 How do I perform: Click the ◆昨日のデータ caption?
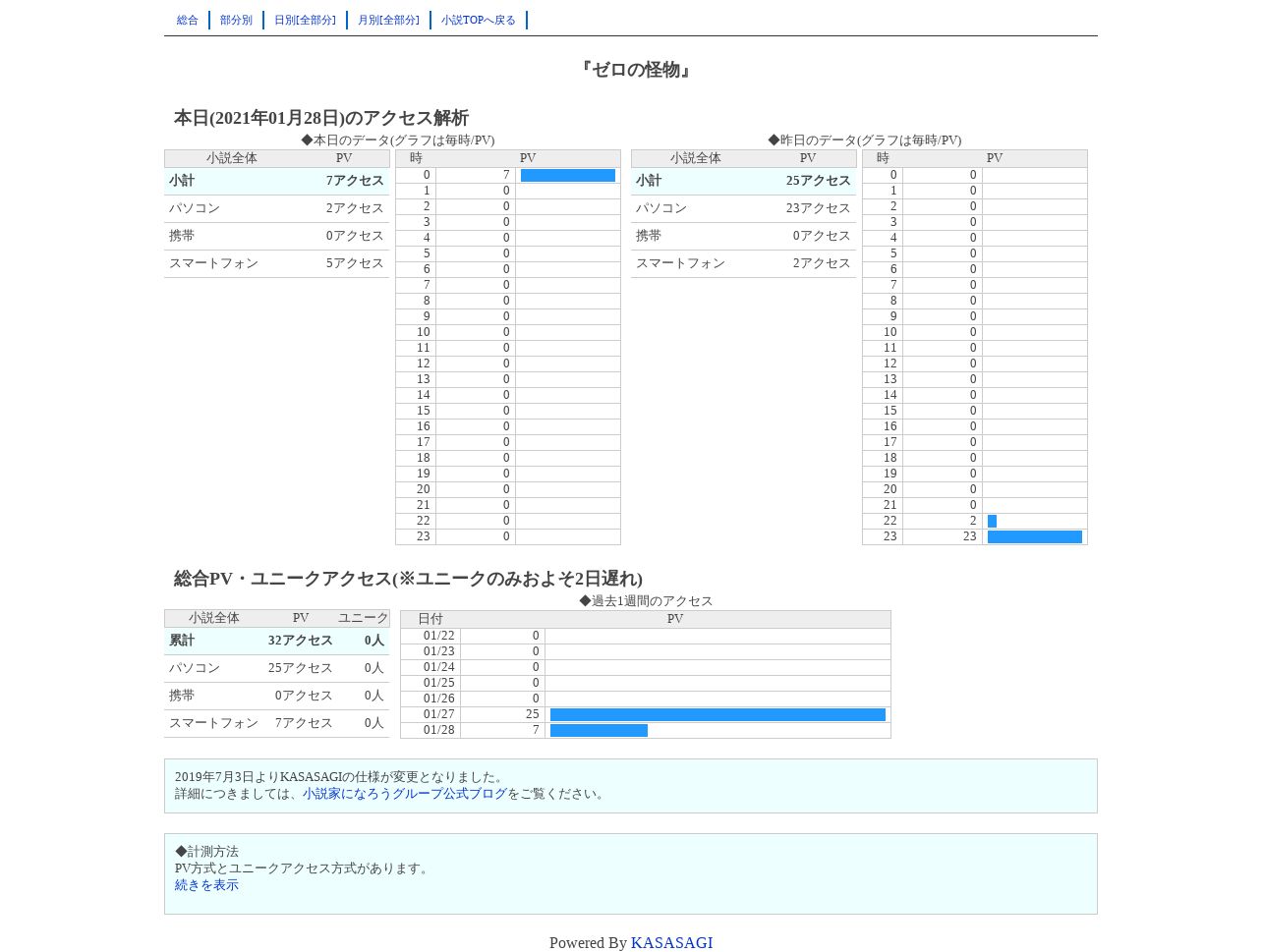click(865, 140)
